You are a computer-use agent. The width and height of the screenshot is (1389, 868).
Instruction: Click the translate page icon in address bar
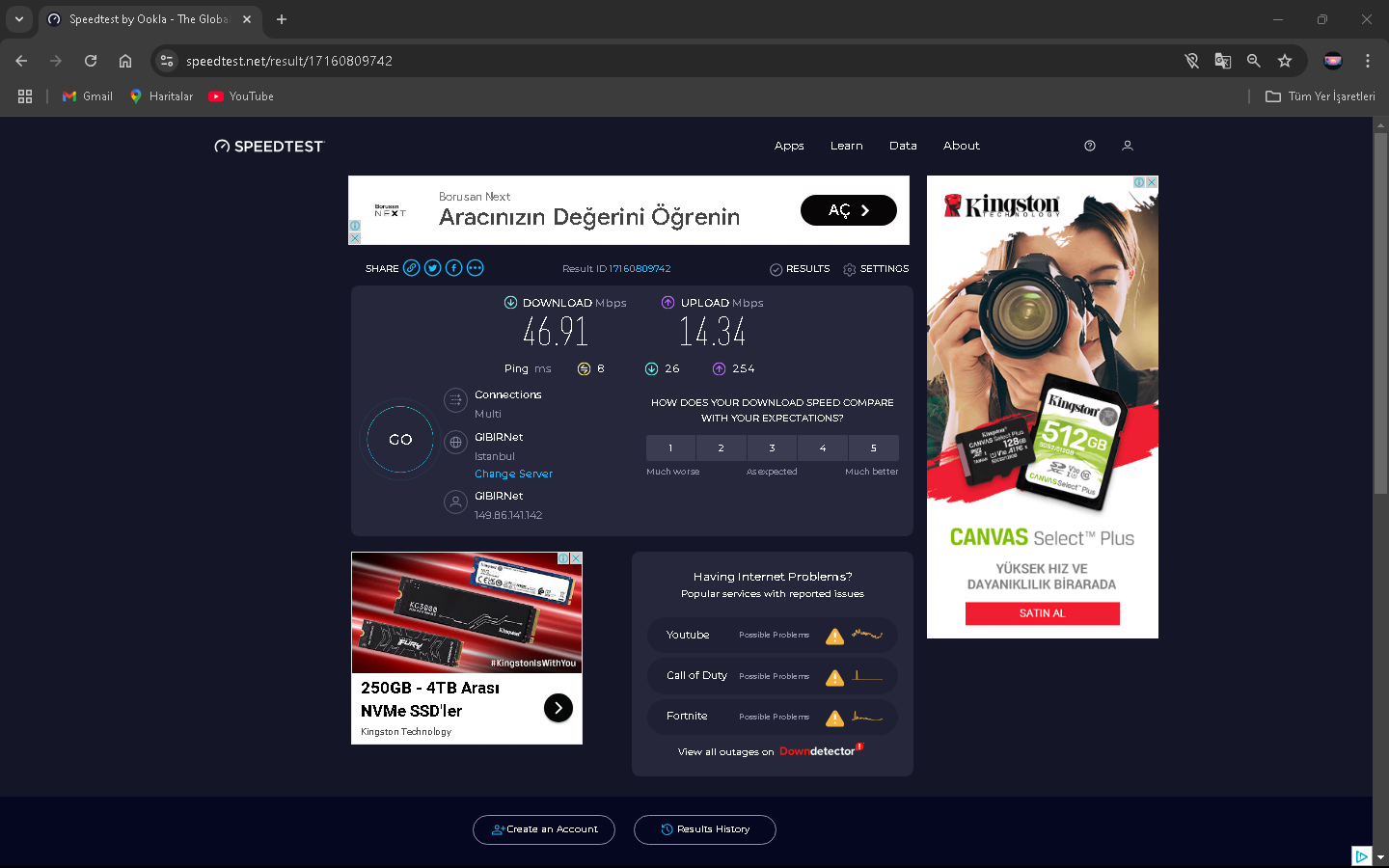pyautogui.click(x=1223, y=61)
